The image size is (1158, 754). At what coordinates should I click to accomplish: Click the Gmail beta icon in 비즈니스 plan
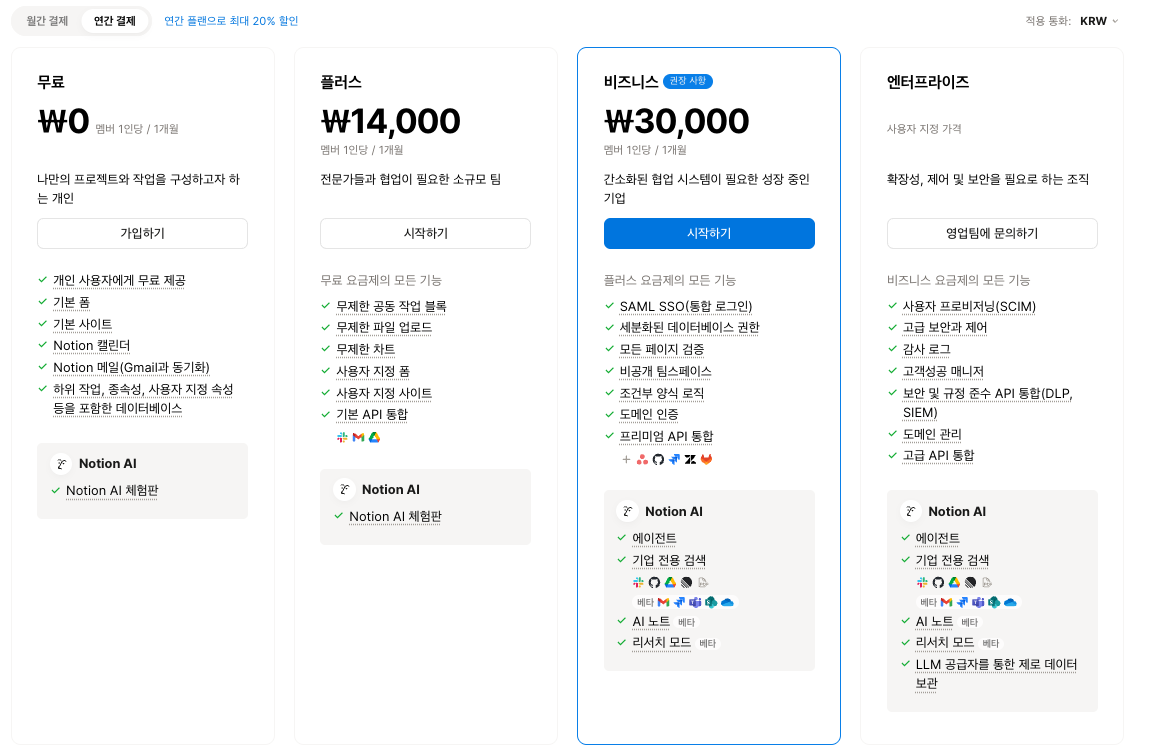tap(663, 601)
